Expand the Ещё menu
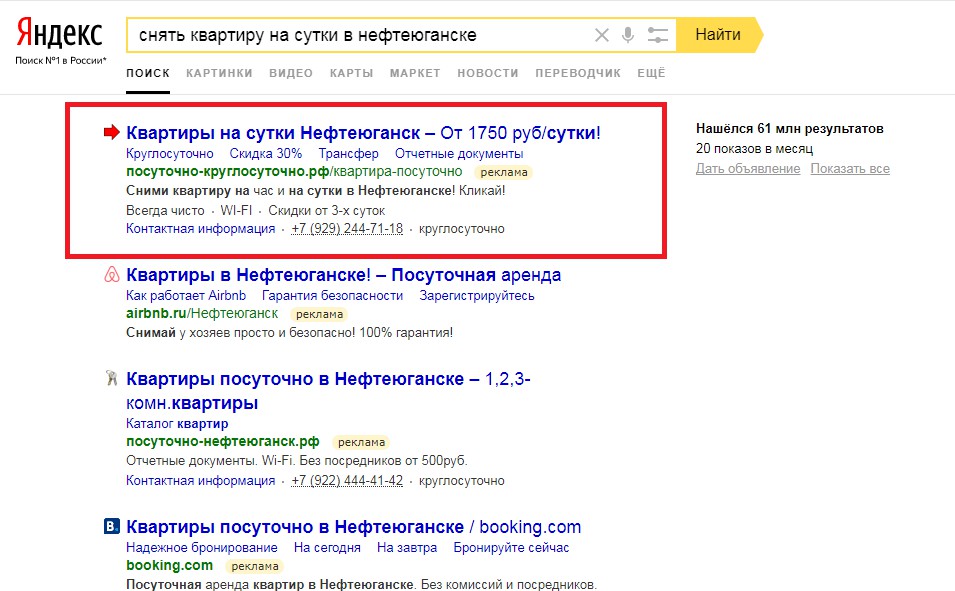The width and height of the screenshot is (955, 591). pyautogui.click(x=651, y=73)
